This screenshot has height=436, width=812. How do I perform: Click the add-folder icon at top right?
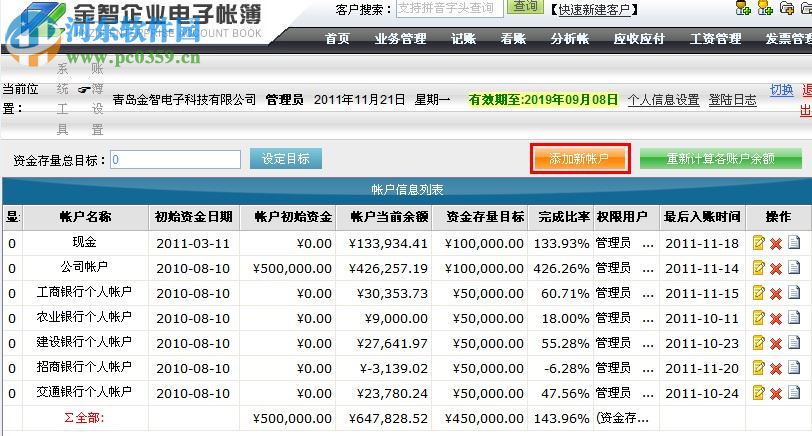pos(787,7)
